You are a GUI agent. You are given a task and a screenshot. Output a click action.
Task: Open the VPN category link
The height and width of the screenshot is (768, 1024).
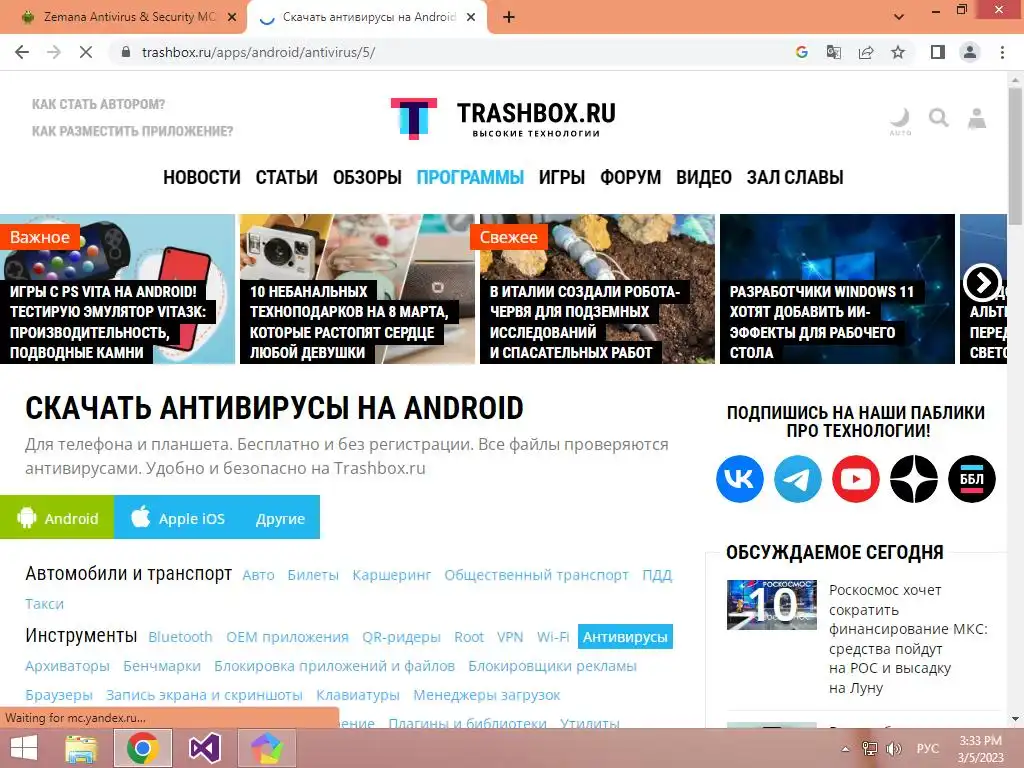click(x=509, y=637)
